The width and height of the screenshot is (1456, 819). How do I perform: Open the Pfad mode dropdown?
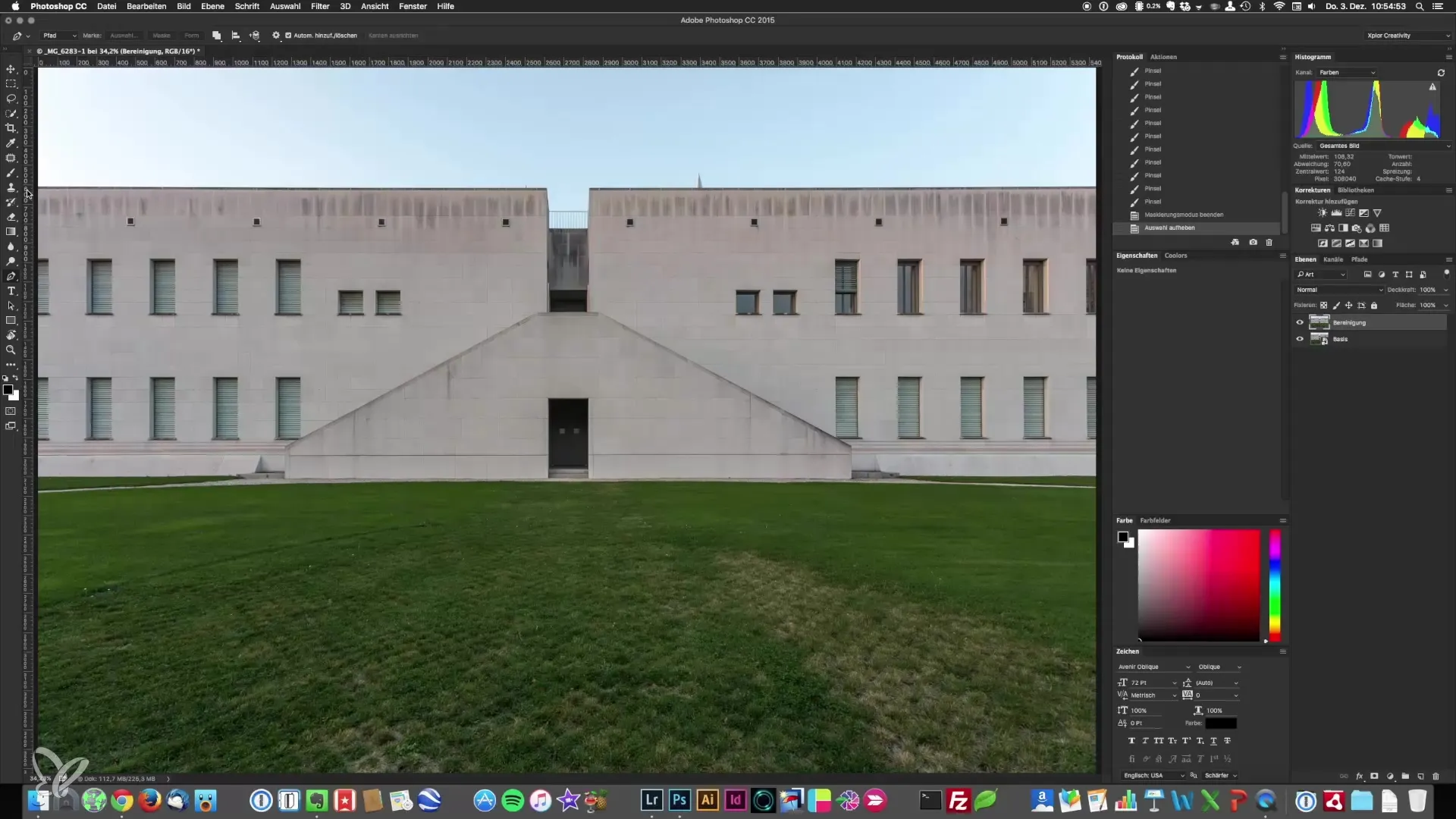tap(59, 36)
